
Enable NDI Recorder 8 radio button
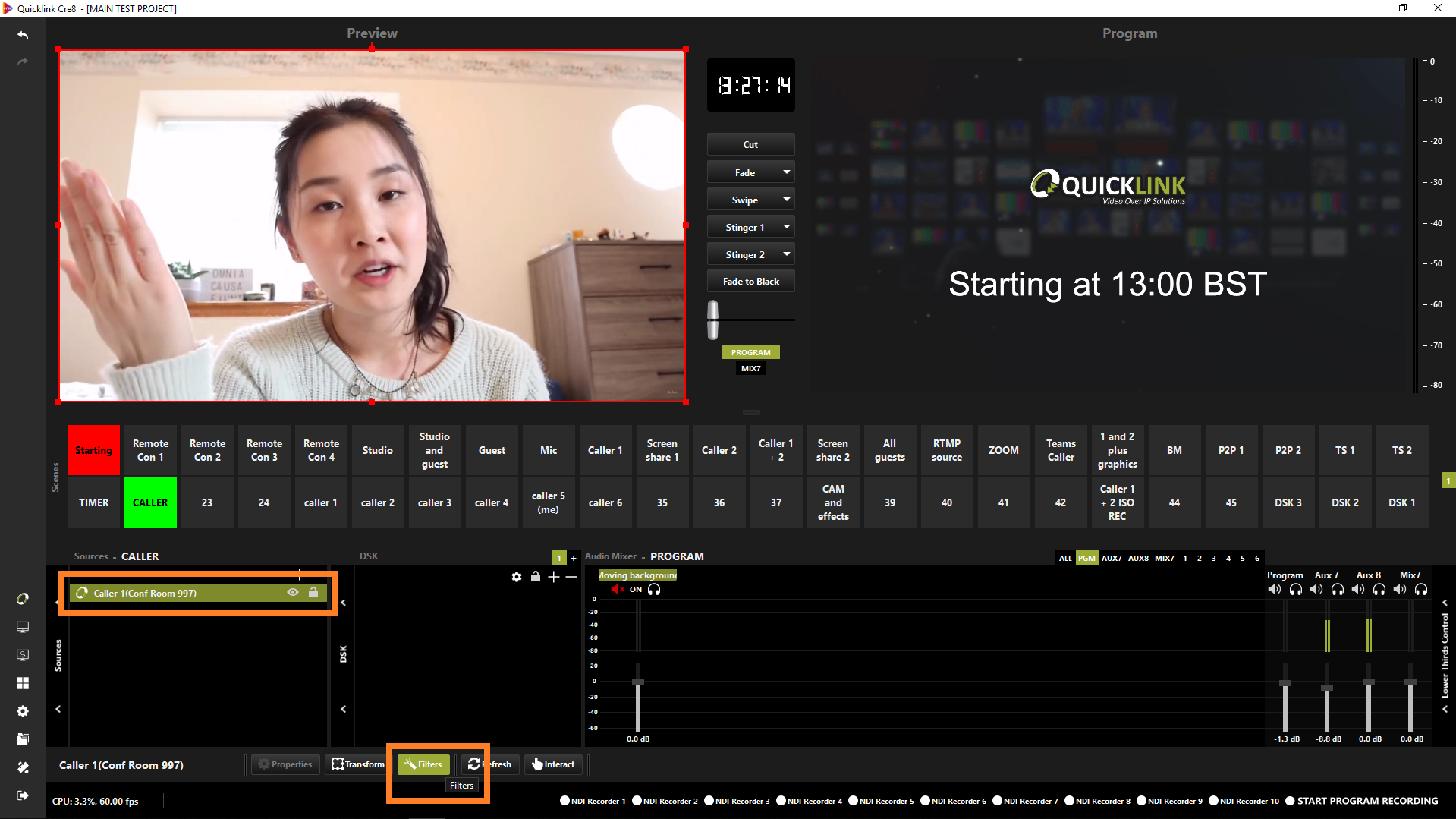point(1069,801)
